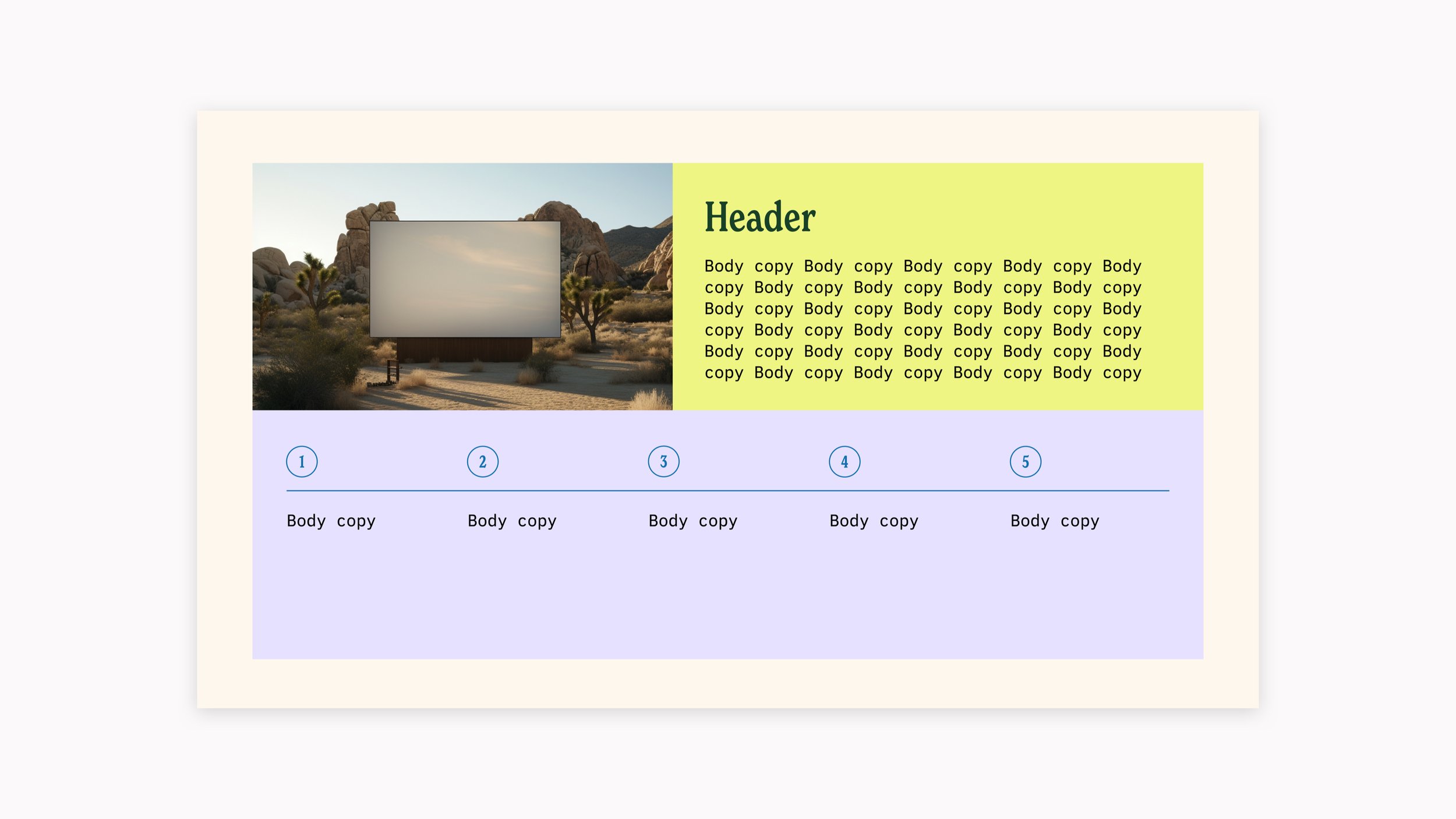The height and width of the screenshot is (819, 1456).
Task: Select the circled number 4 icon
Action: coord(844,462)
